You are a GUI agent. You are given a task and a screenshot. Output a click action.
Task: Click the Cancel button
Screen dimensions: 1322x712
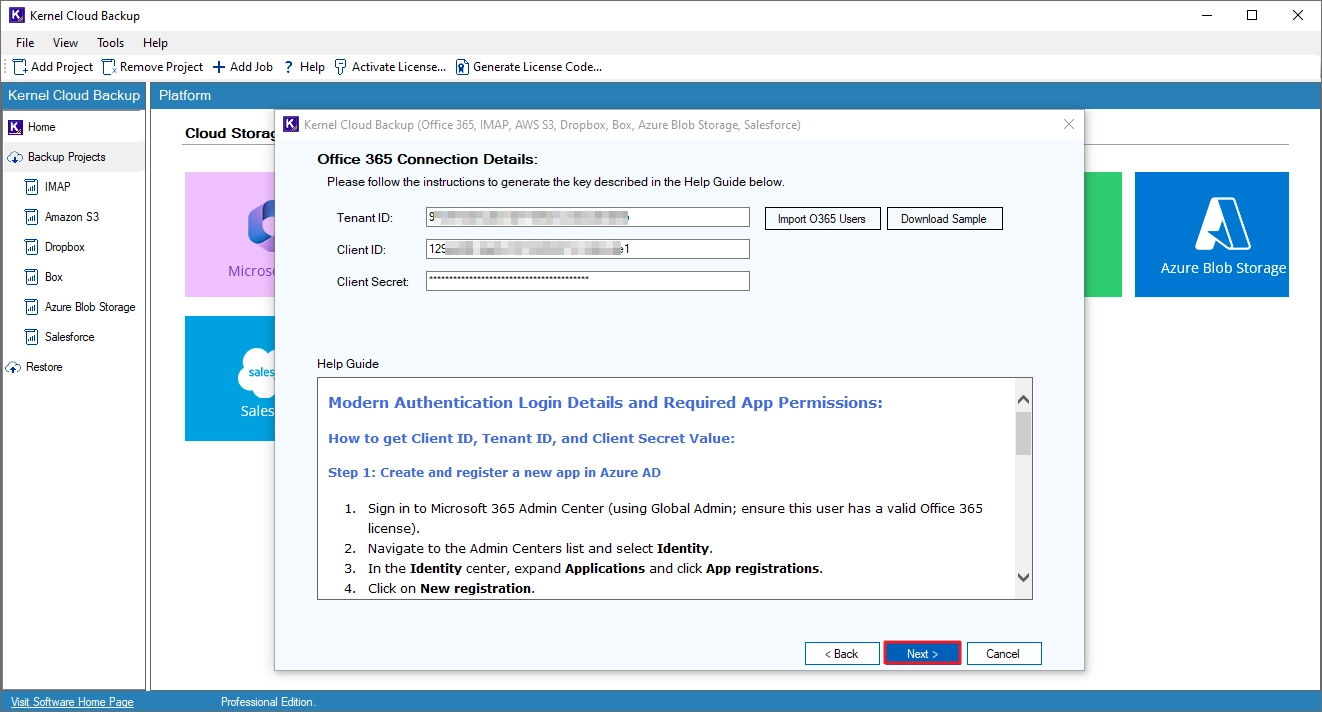pyautogui.click(x=1004, y=653)
